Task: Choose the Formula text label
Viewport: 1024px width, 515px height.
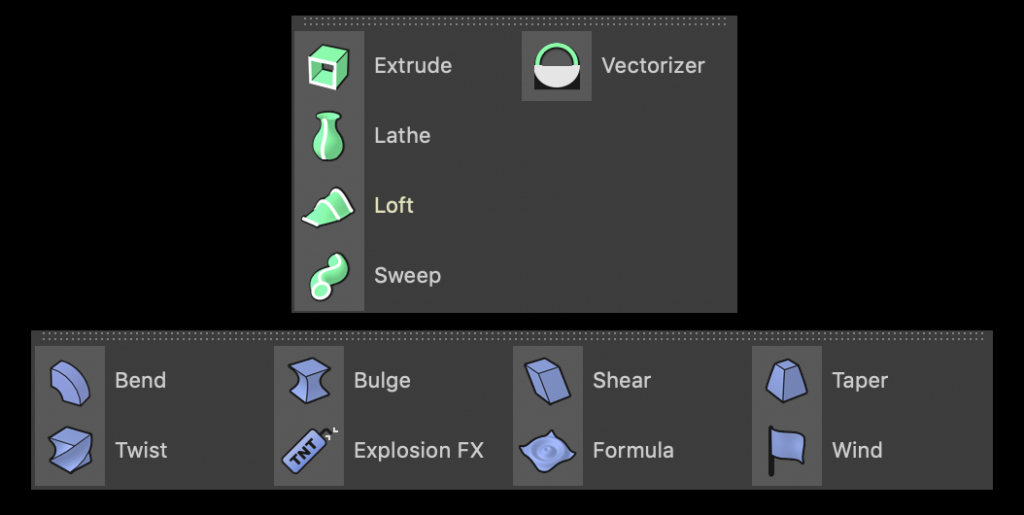Action: coord(633,450)
